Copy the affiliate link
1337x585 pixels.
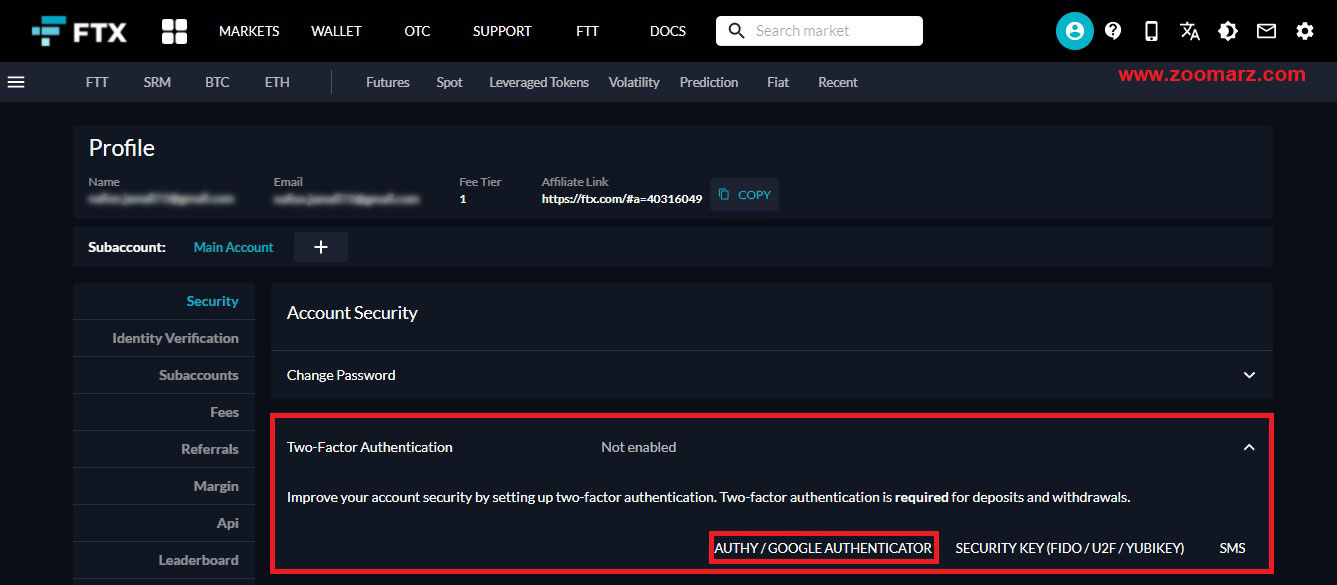pos(744,195)
